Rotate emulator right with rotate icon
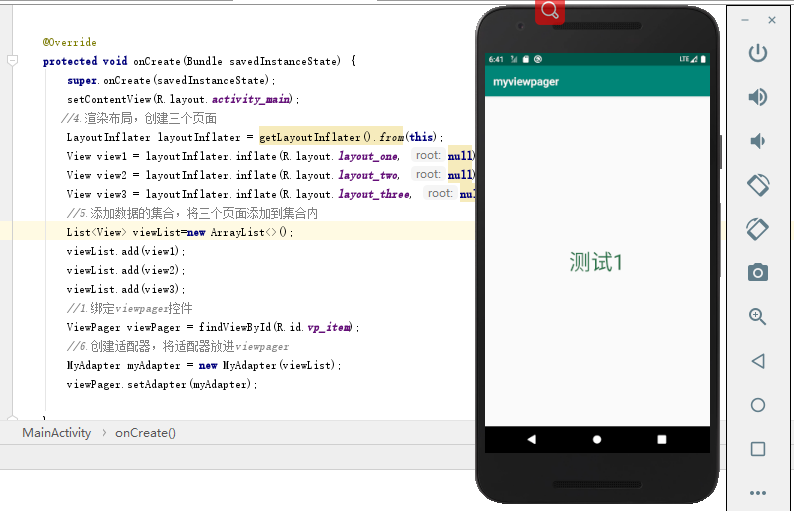This screenshot has height=511, width=794. tap(758, 229)
